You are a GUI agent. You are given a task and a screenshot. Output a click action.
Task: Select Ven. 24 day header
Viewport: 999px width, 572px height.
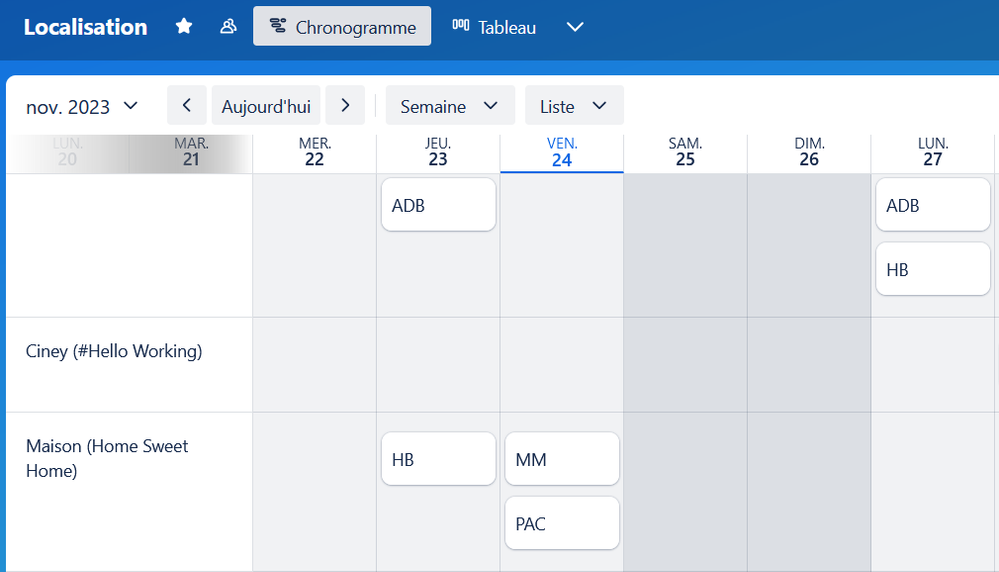562,153
